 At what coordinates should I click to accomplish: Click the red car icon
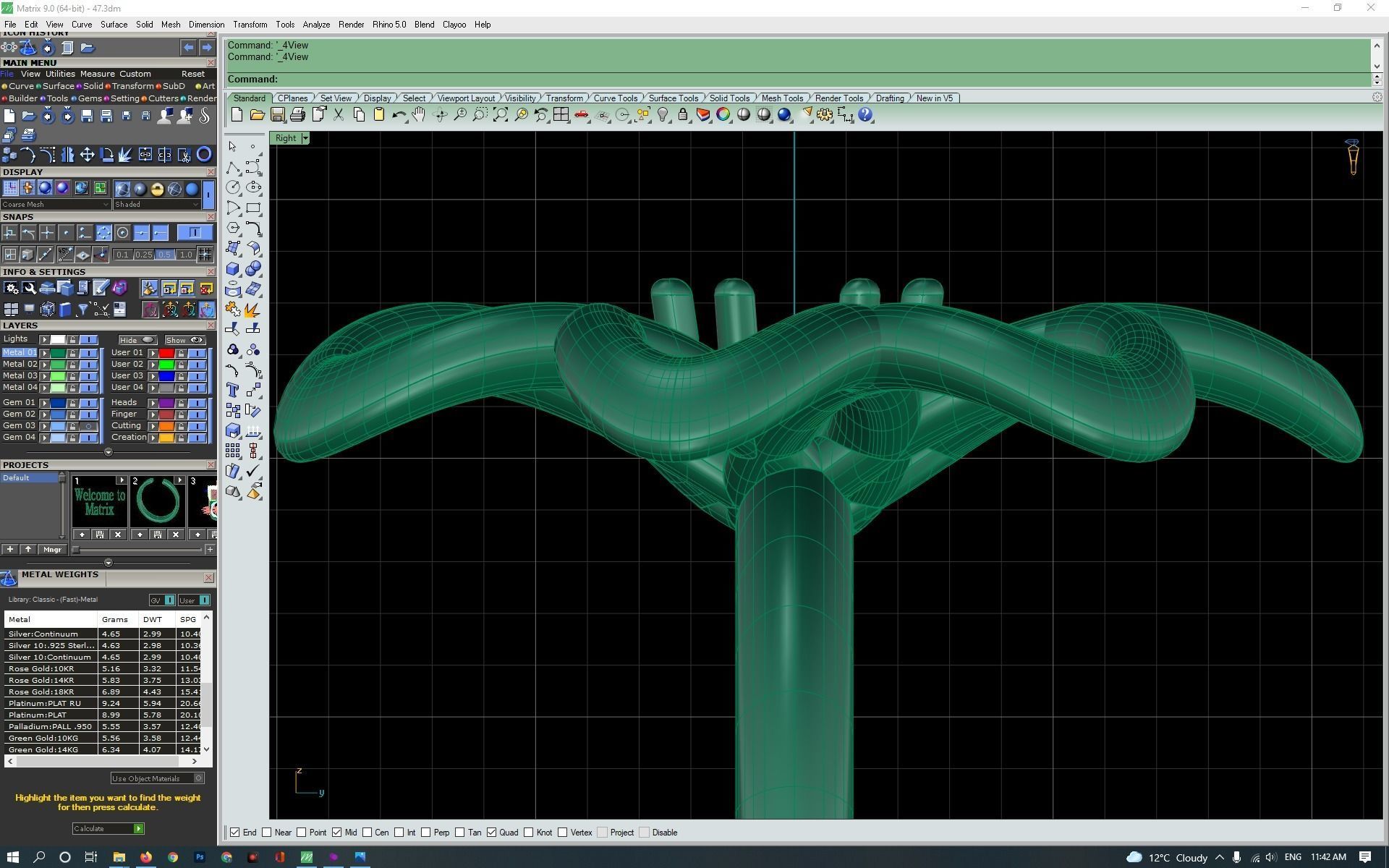pos(581,115)
